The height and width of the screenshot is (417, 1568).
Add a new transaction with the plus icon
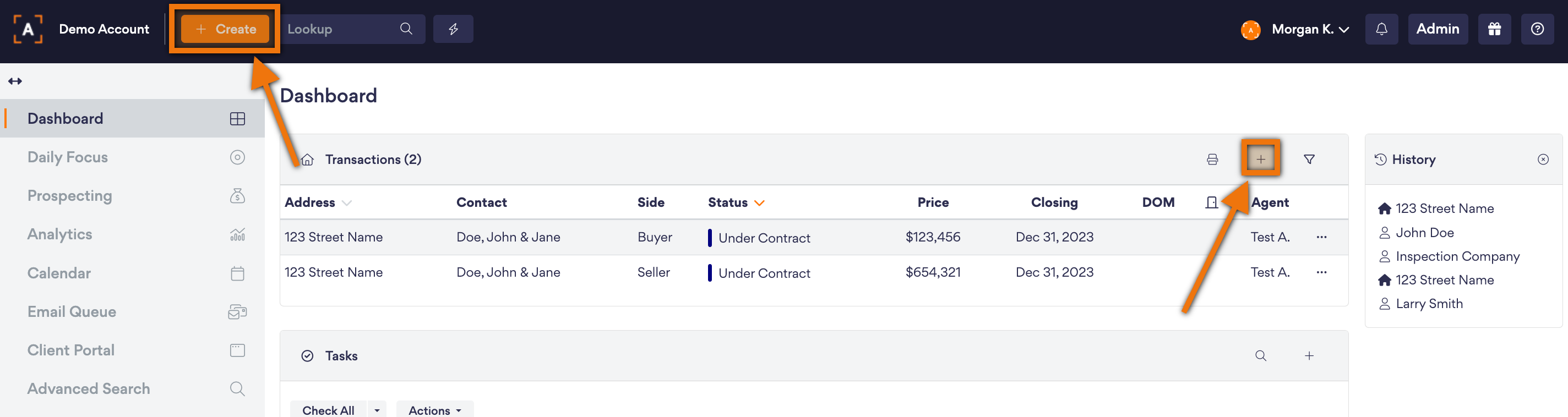tap(1260, 159)
